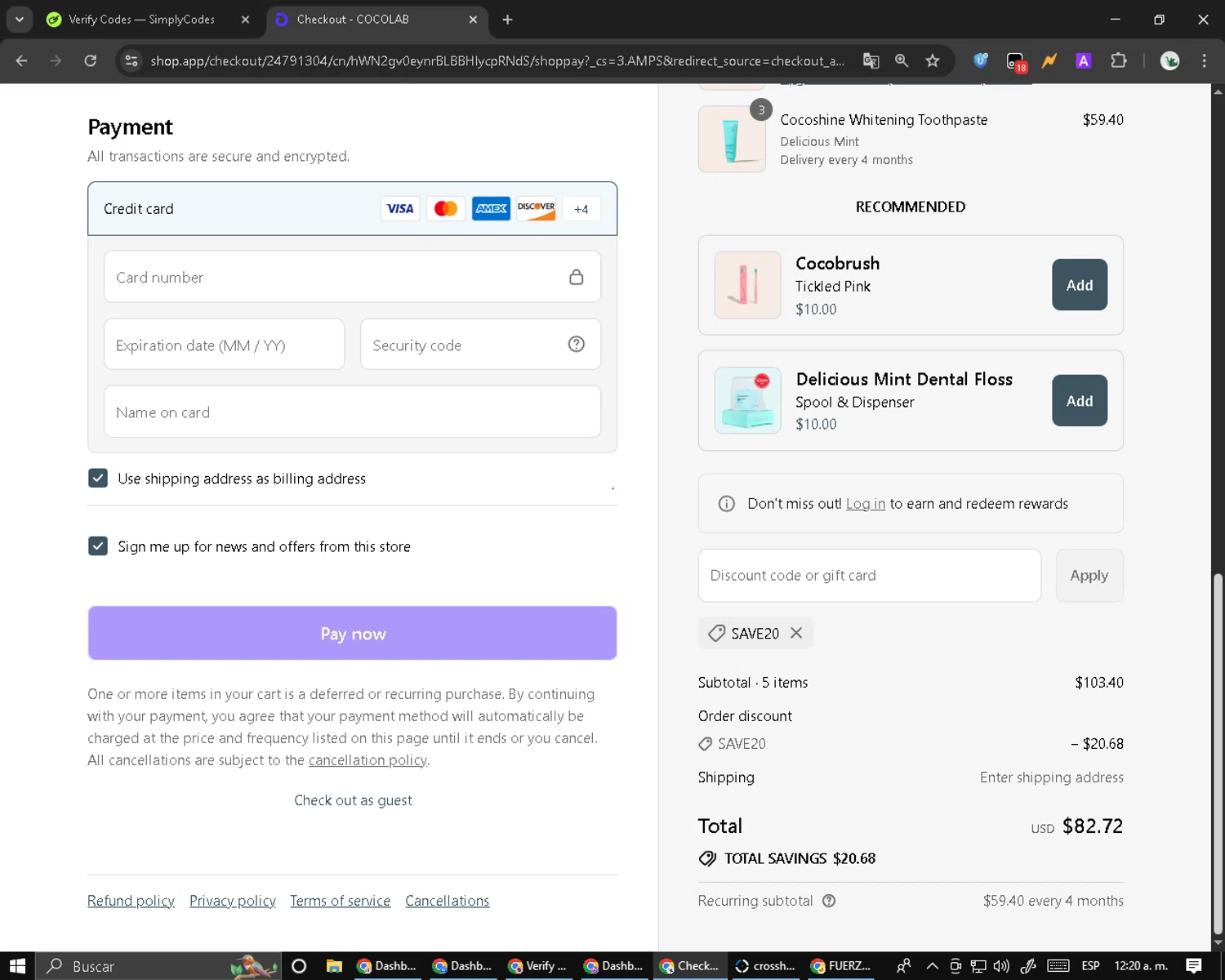The height and width of the screenshot is (980, 1225).
Task: Click the zoom magnifier icon in the address bar
Action: [x=902, y=60]
